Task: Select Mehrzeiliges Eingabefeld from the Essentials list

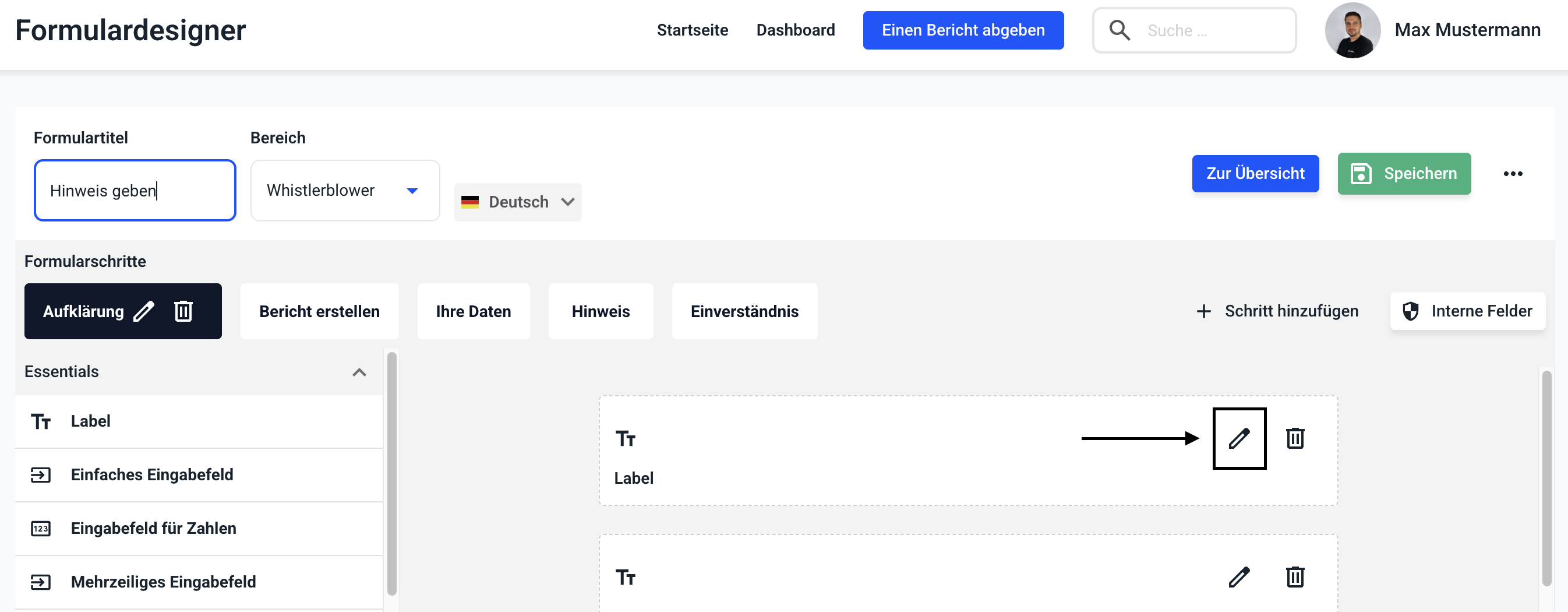Action: click(x=163, y=582)
